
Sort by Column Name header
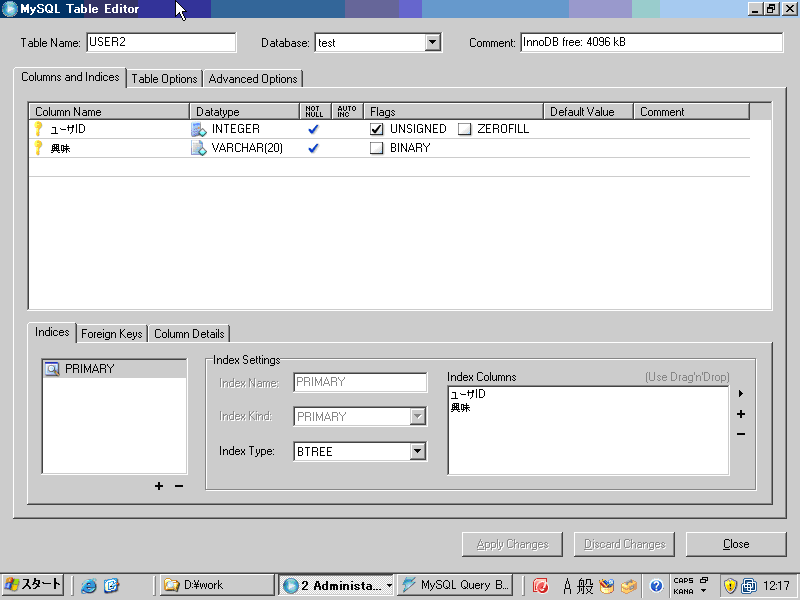tap(109, 112)
